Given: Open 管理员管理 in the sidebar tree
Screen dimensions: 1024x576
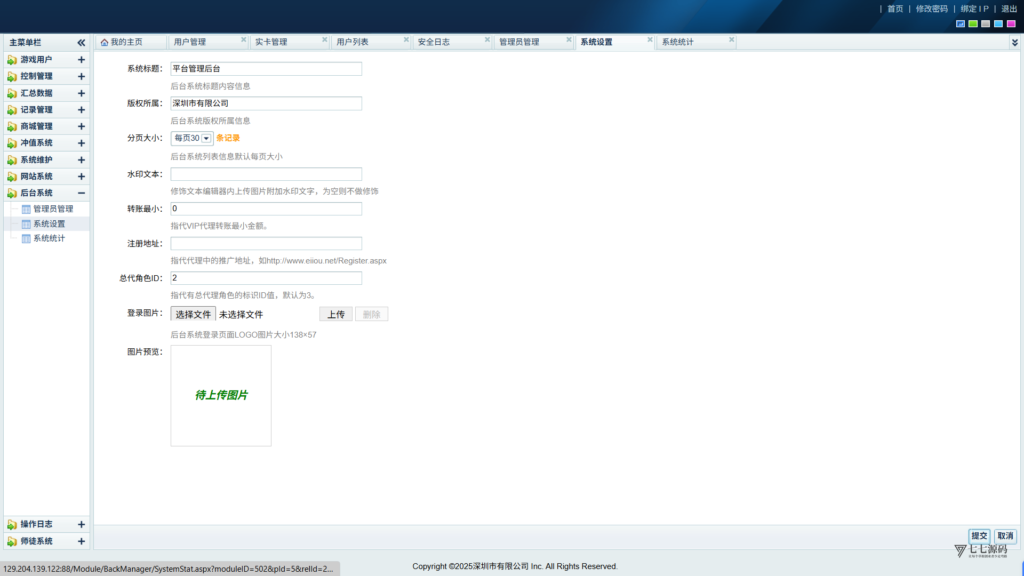Looking at the screenshot, I should [53, 209].
